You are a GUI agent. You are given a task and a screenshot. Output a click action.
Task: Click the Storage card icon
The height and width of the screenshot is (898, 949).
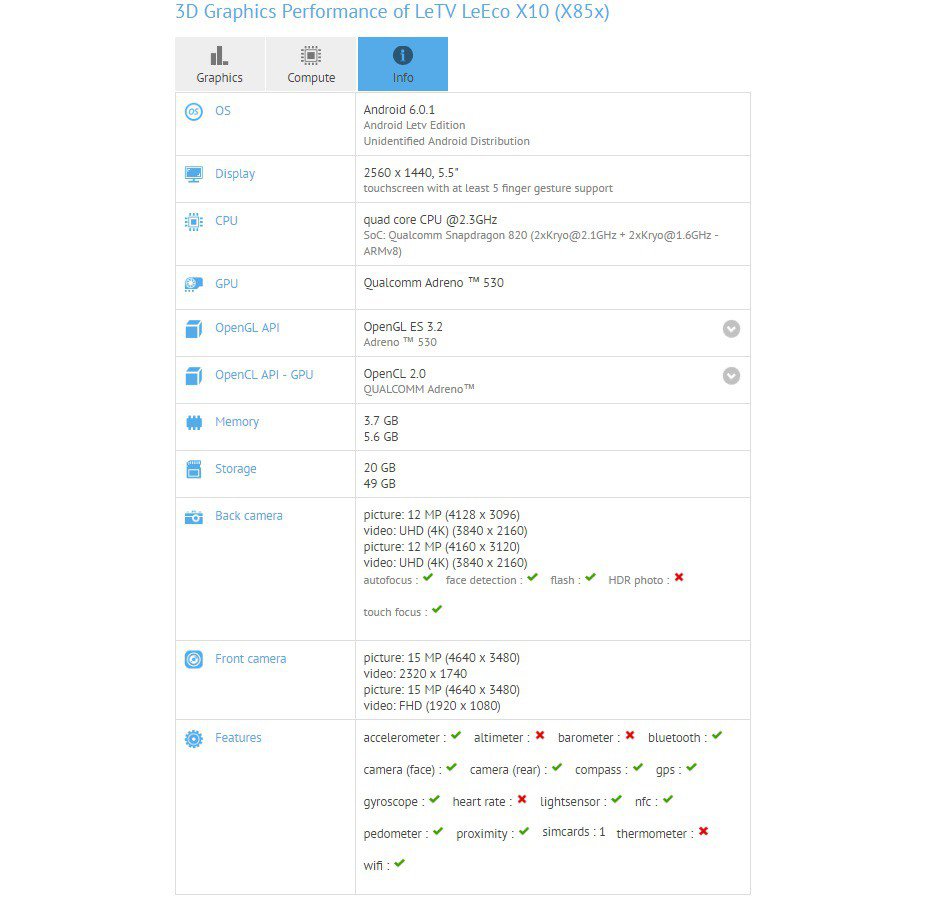(194, 469)
